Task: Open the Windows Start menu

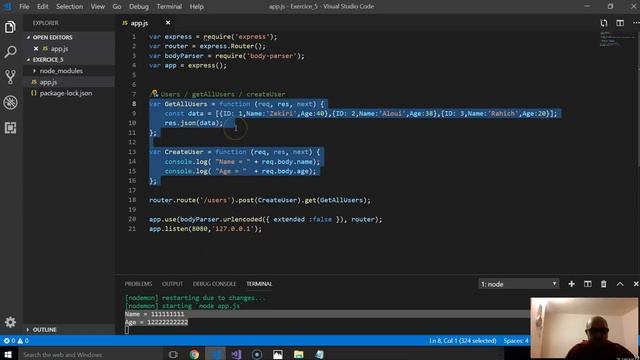Action: click(8, 354)
